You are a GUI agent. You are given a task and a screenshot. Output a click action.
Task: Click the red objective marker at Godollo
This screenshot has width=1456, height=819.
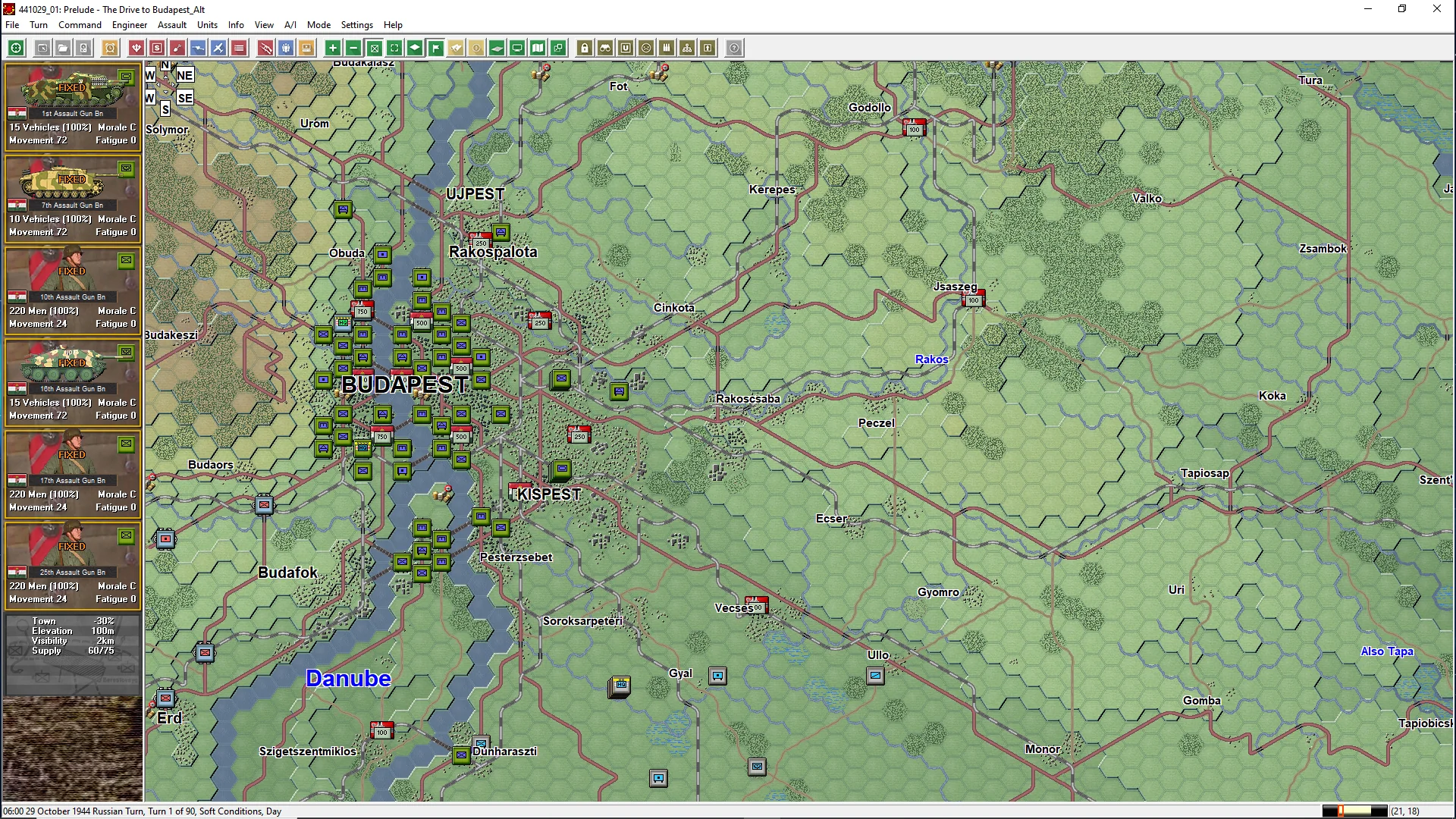pos(915,127)
